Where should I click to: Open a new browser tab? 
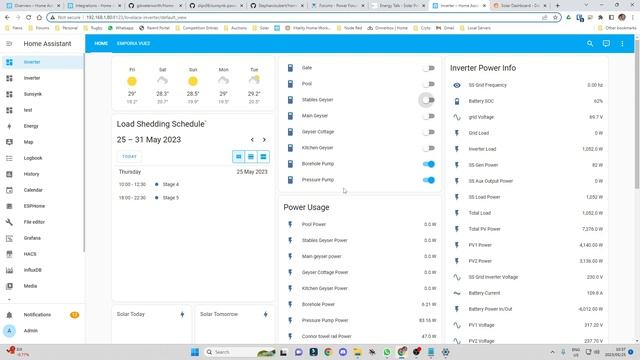558,6
